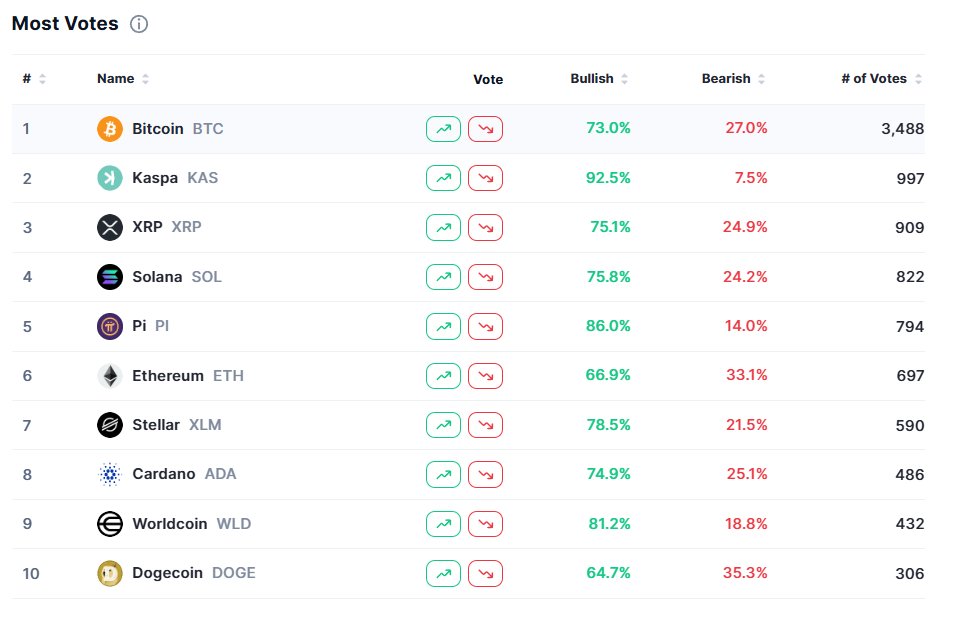Vote bullish on Solana
959x634 pixels.
pos(443,277)
